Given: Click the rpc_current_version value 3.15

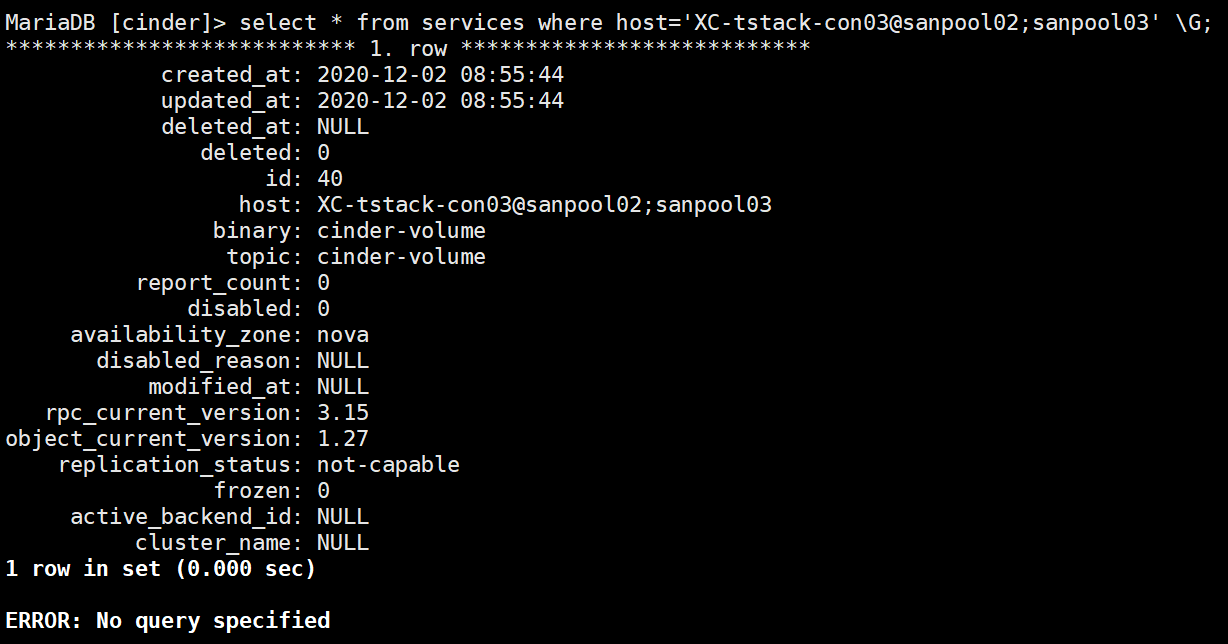Looking at the screenshot, I should click(x=343, y=413).
